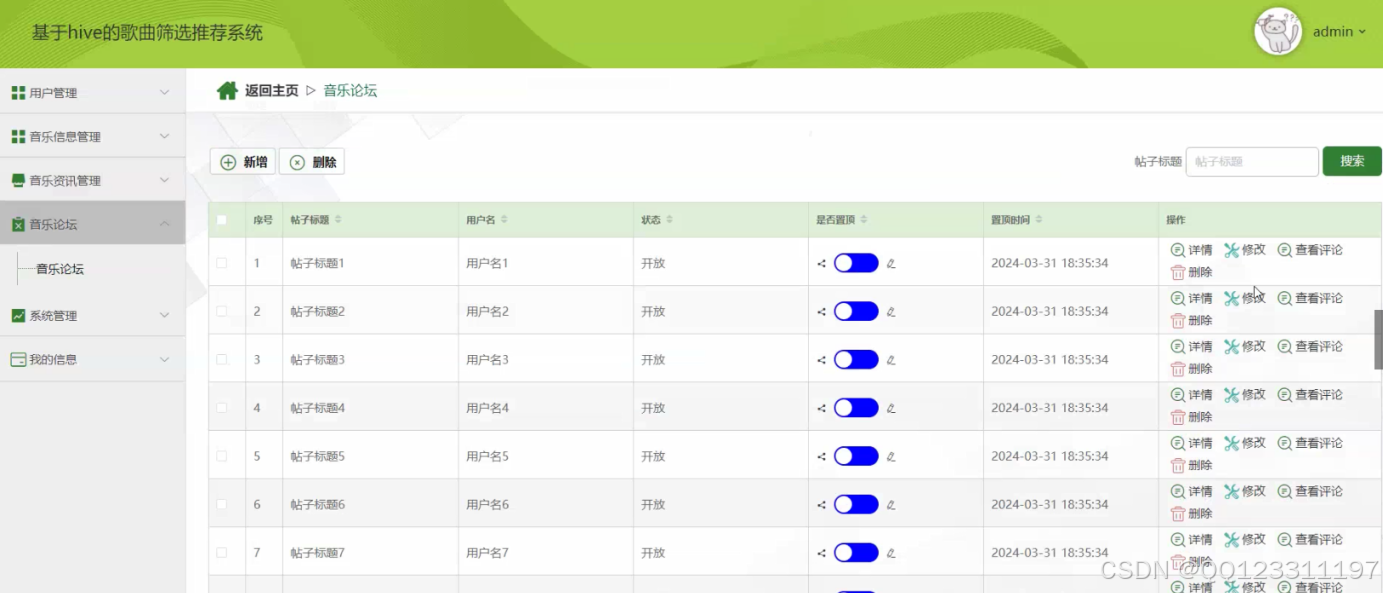Click the share icon in row 帖子标题1

click(821, 264)
